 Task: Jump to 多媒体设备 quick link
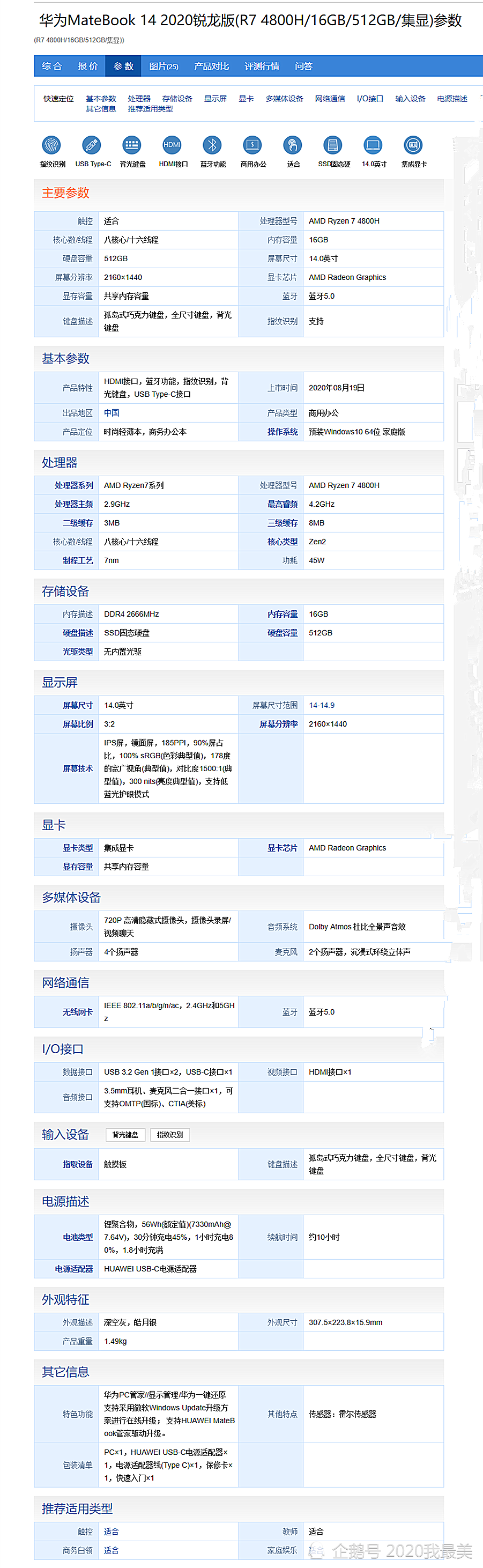(x=284, y=99)
